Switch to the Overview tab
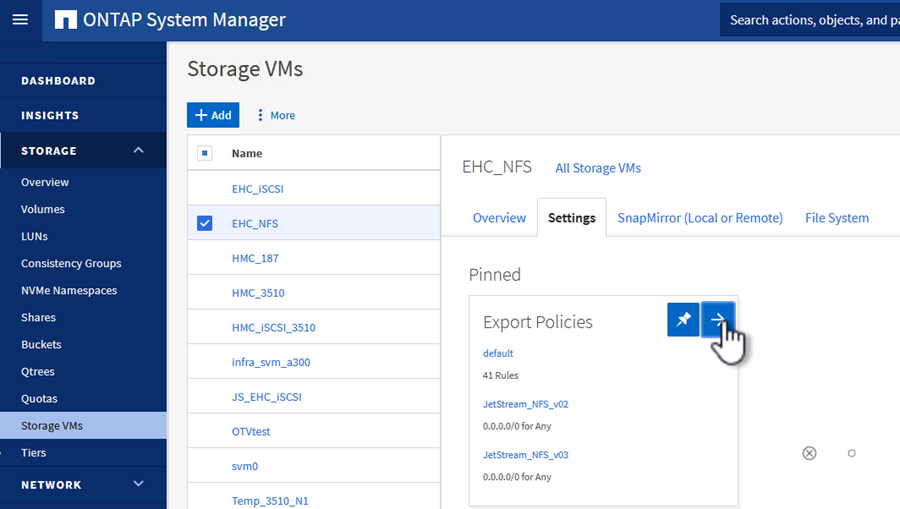This screenshot has width=900, height=509. 499,218
